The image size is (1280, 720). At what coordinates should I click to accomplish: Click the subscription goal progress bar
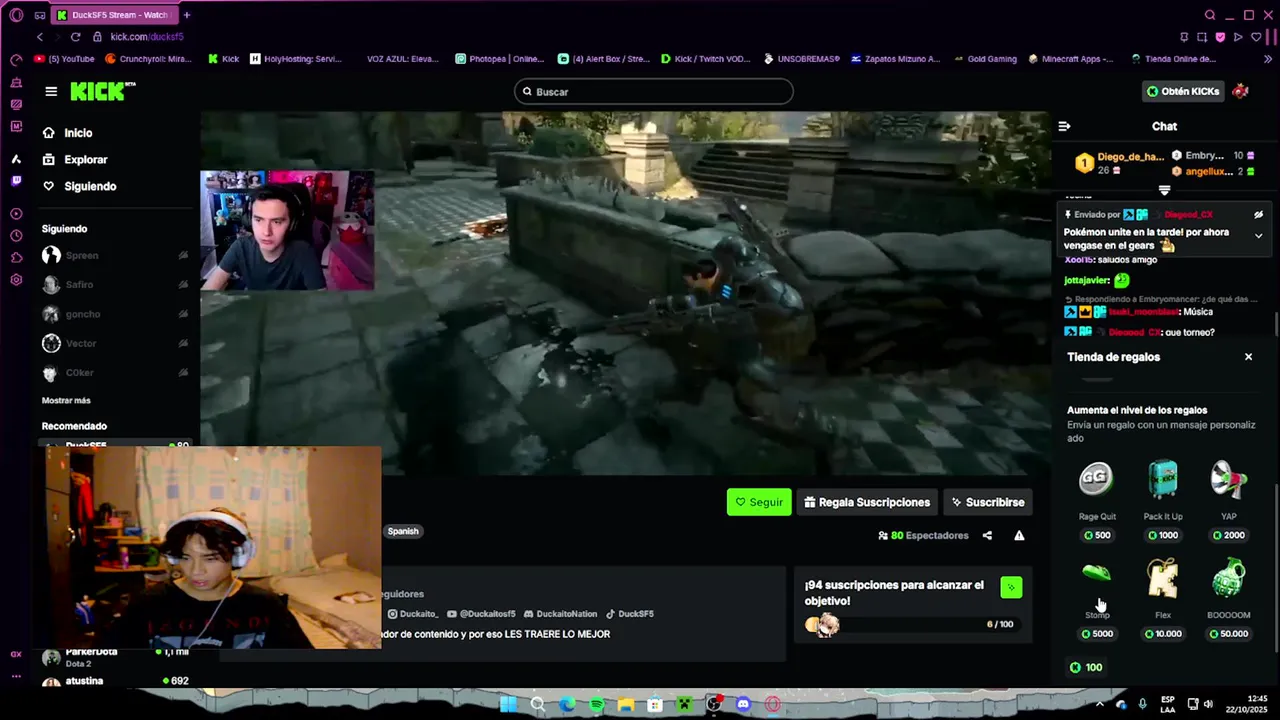(x=912, y=625)
